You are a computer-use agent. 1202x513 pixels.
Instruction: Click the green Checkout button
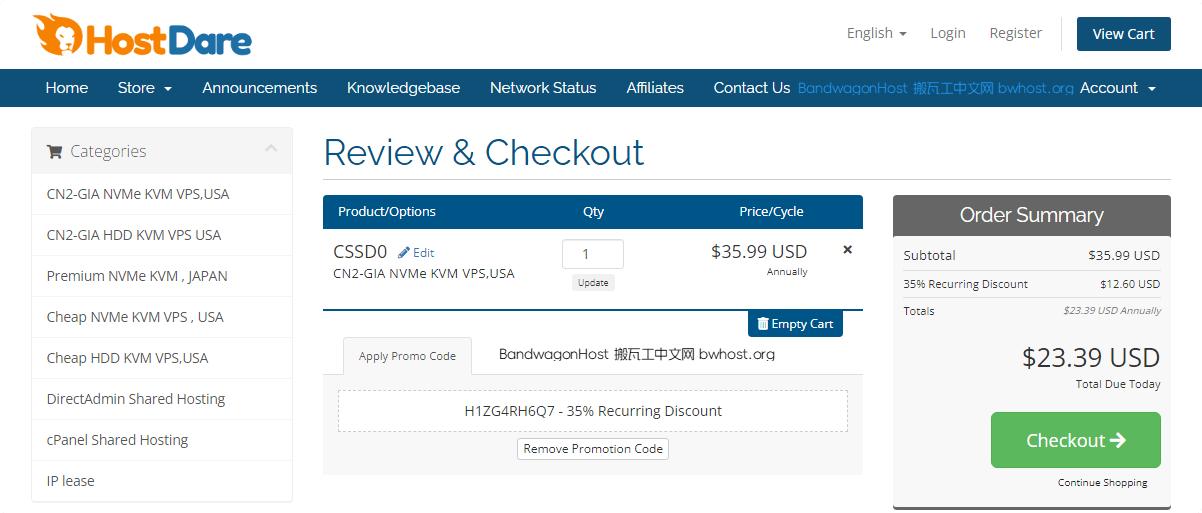point(1076,440)
